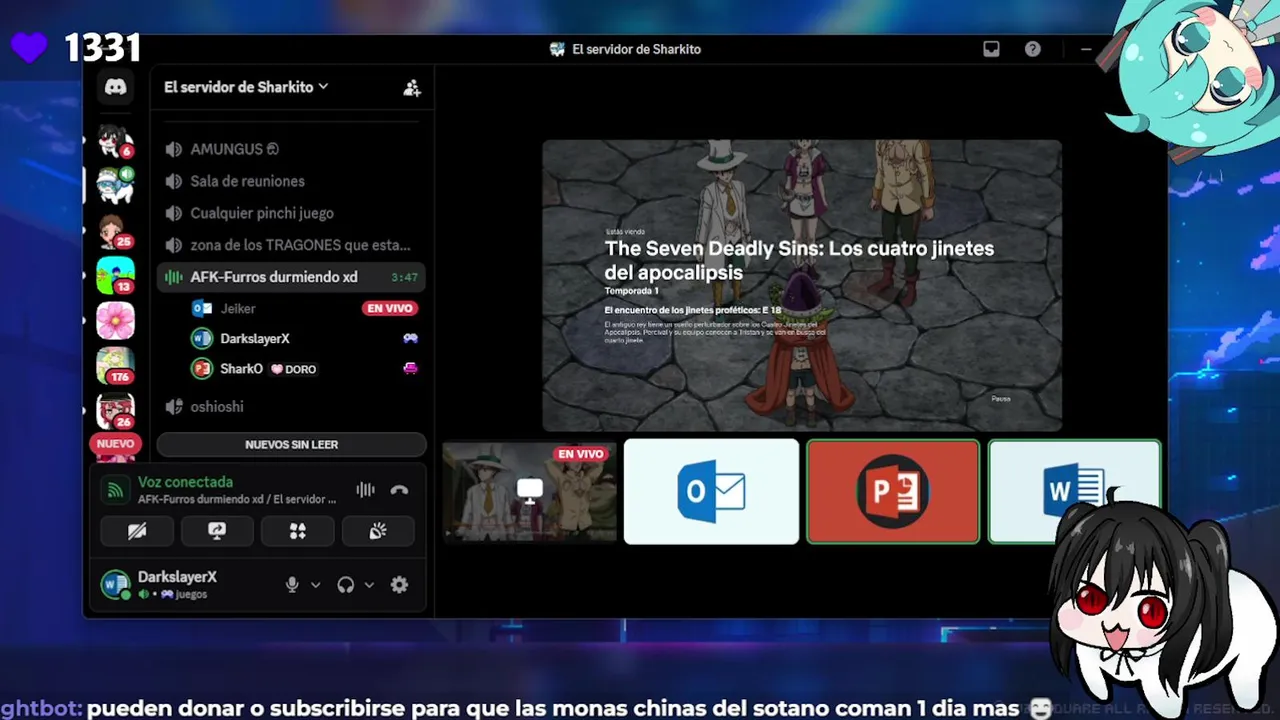Open the activities shapes icon button
This screenshot has width=1280, height=720.
(297, 531)
